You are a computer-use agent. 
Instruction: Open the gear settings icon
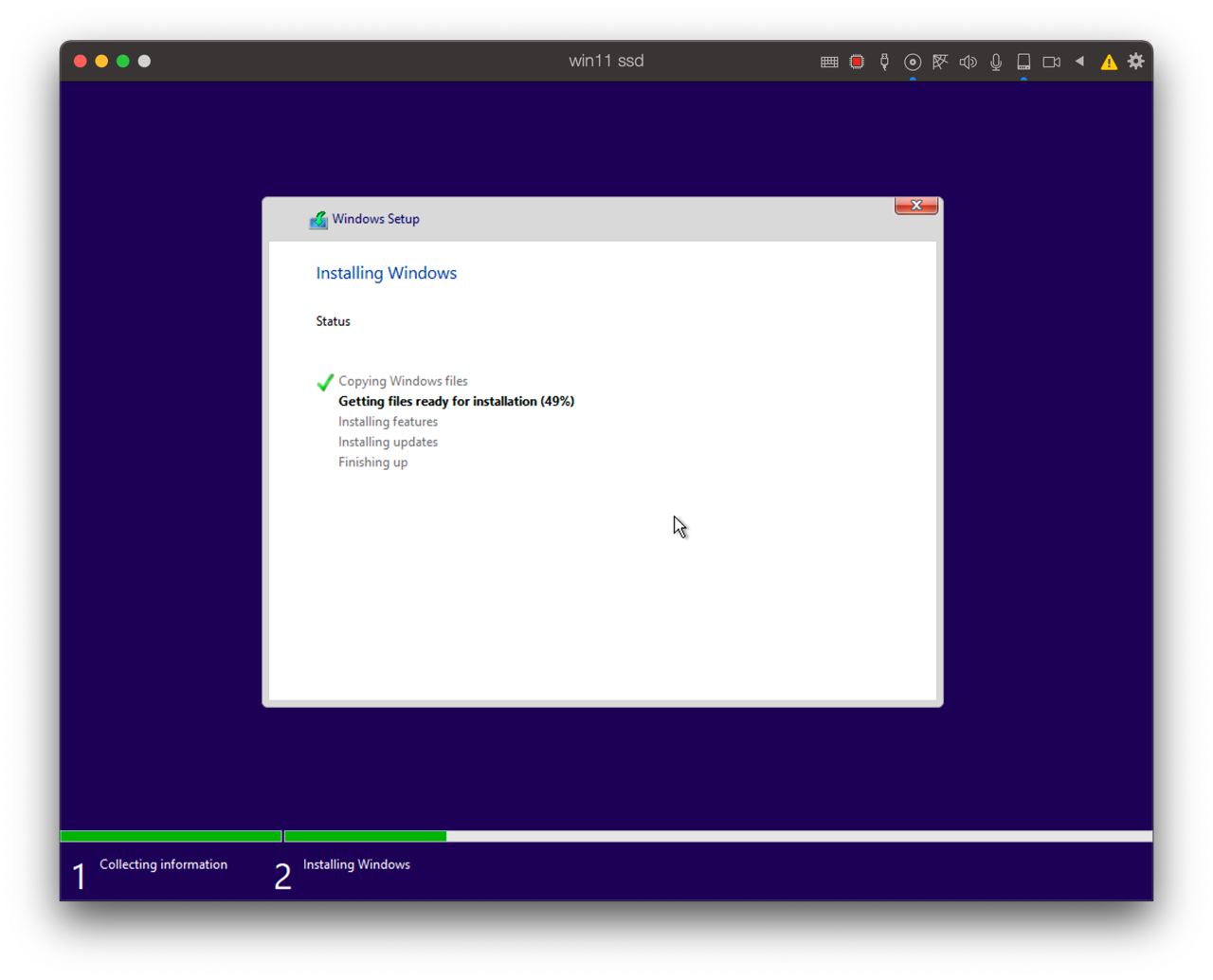(1136, 62)
